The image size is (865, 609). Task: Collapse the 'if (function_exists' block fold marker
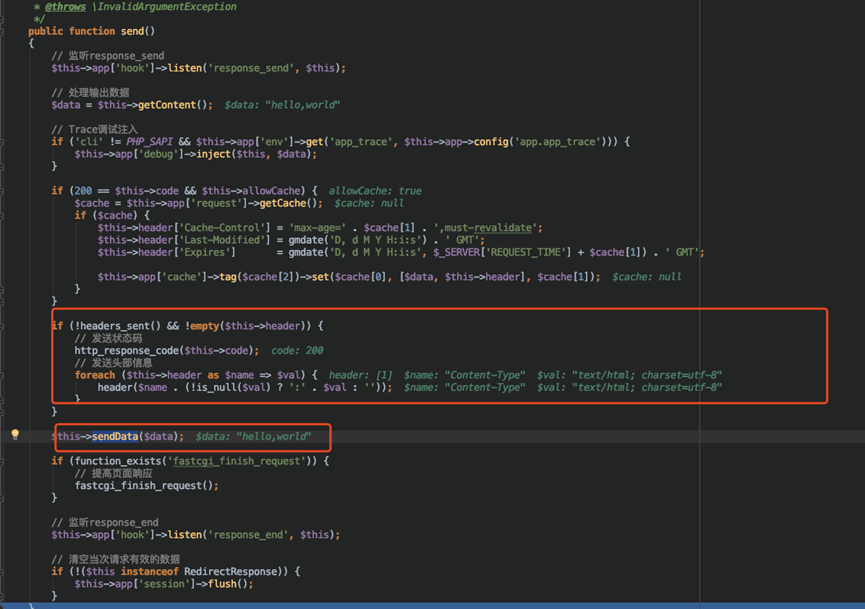[2, 461]
